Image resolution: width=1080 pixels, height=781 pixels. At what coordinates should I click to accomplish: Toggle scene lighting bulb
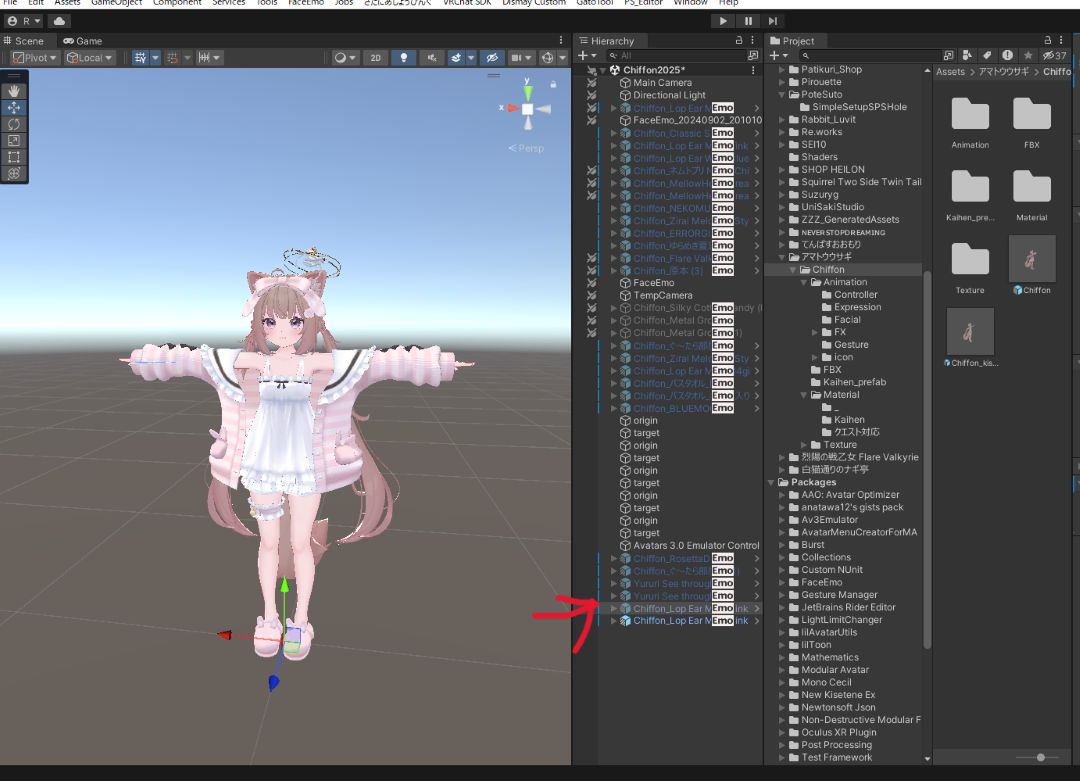pyautogui.click(x=404, y=58)
